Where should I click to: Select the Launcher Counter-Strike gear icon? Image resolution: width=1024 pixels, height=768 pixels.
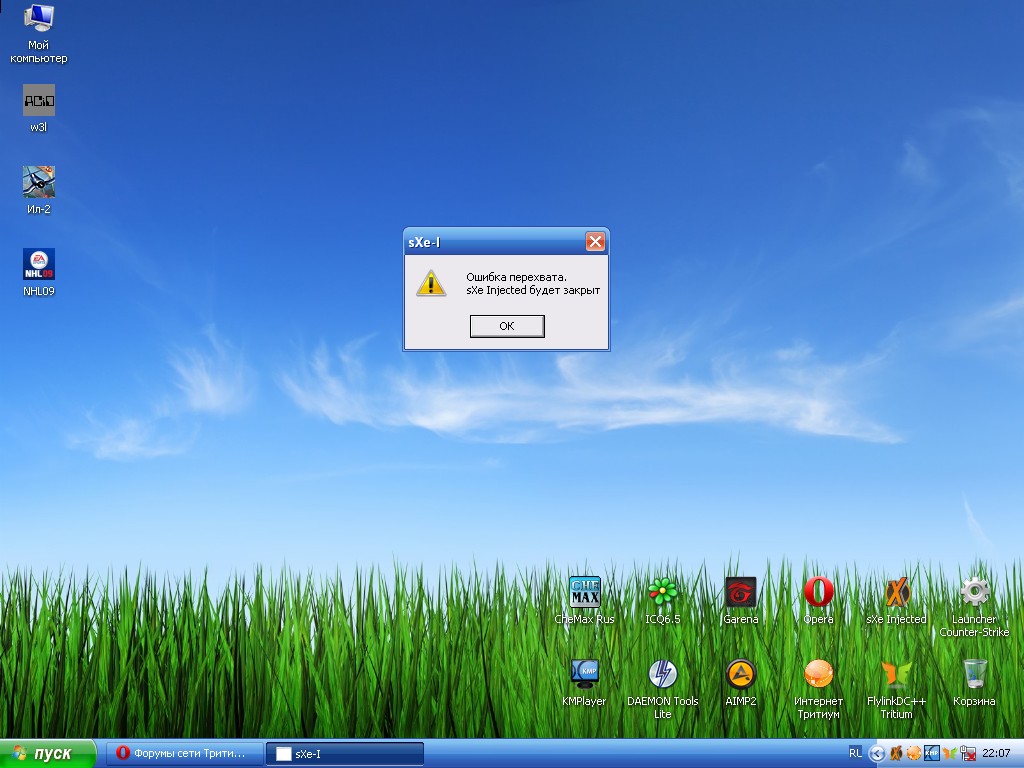974,592
